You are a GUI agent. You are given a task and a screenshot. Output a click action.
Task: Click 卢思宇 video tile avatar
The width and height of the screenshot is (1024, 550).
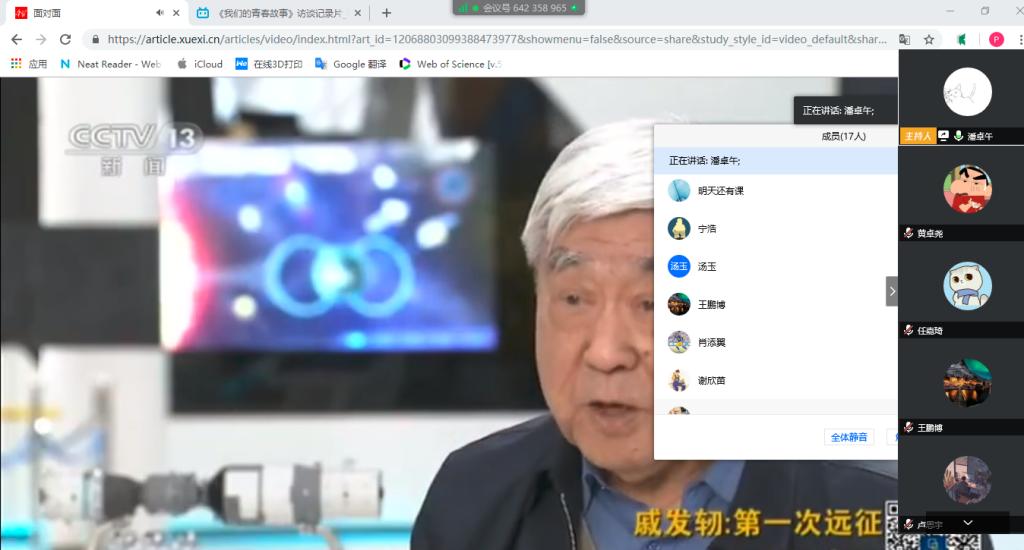pos(967,480)
